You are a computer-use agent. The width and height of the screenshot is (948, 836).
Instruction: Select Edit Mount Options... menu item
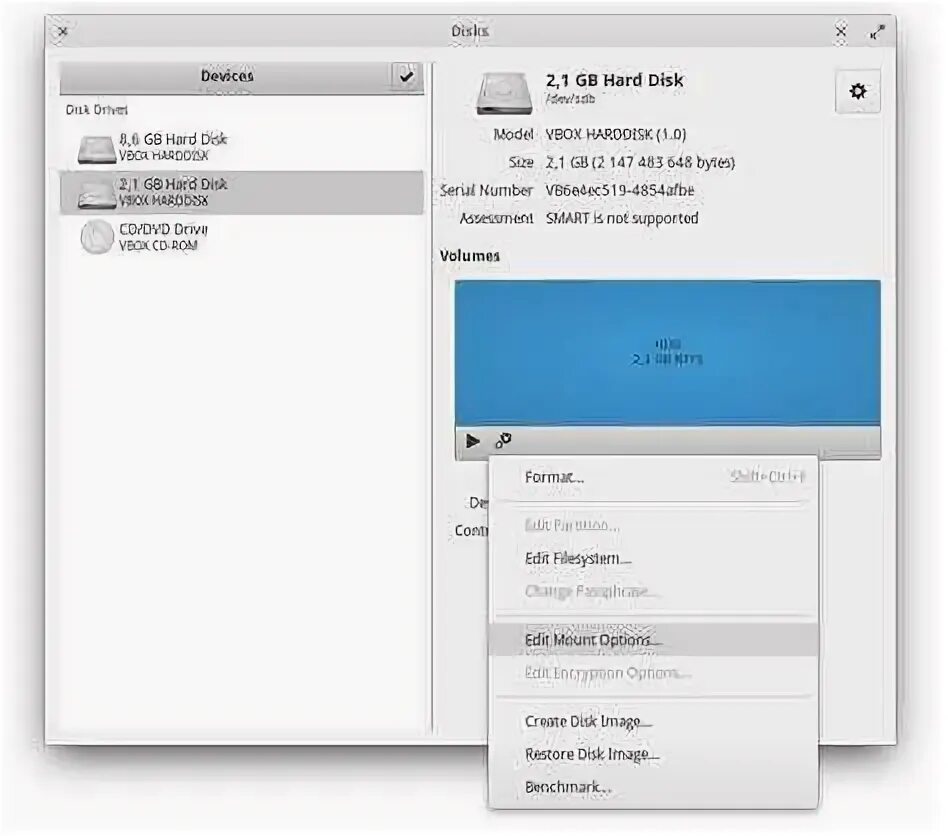click(653, 640)
